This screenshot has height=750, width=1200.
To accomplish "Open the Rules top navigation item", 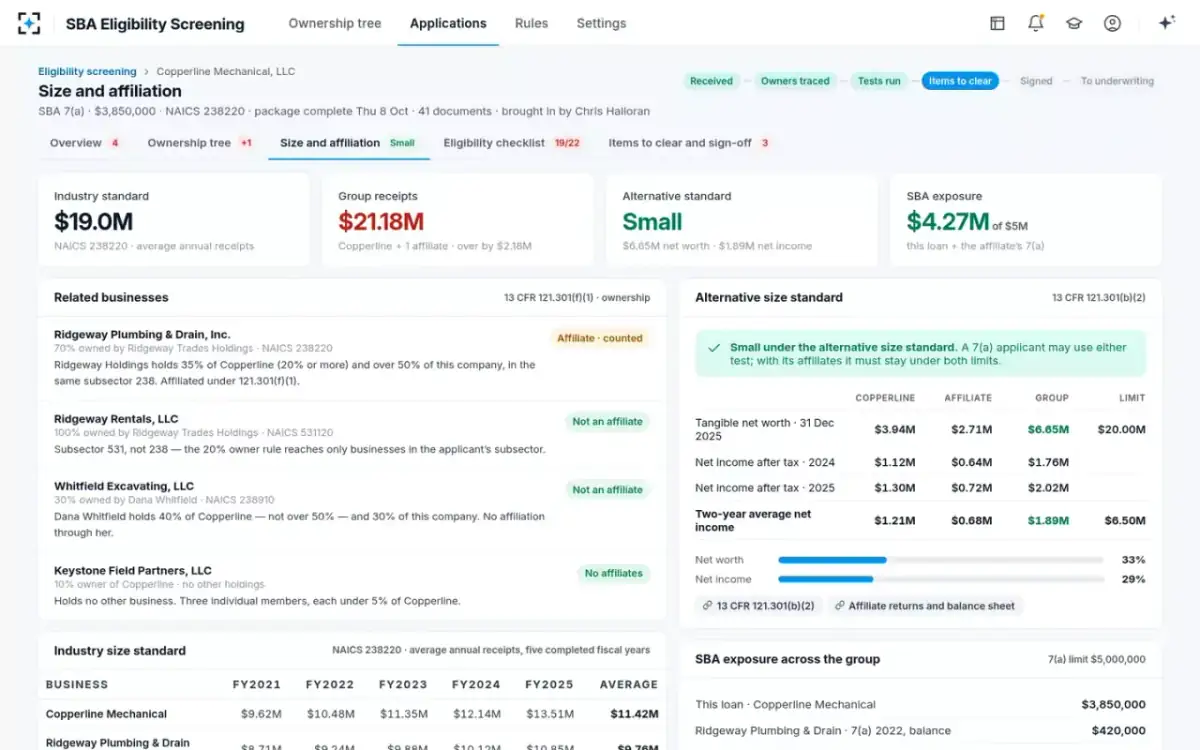I will pyautogui.click(x=531, y=23).
